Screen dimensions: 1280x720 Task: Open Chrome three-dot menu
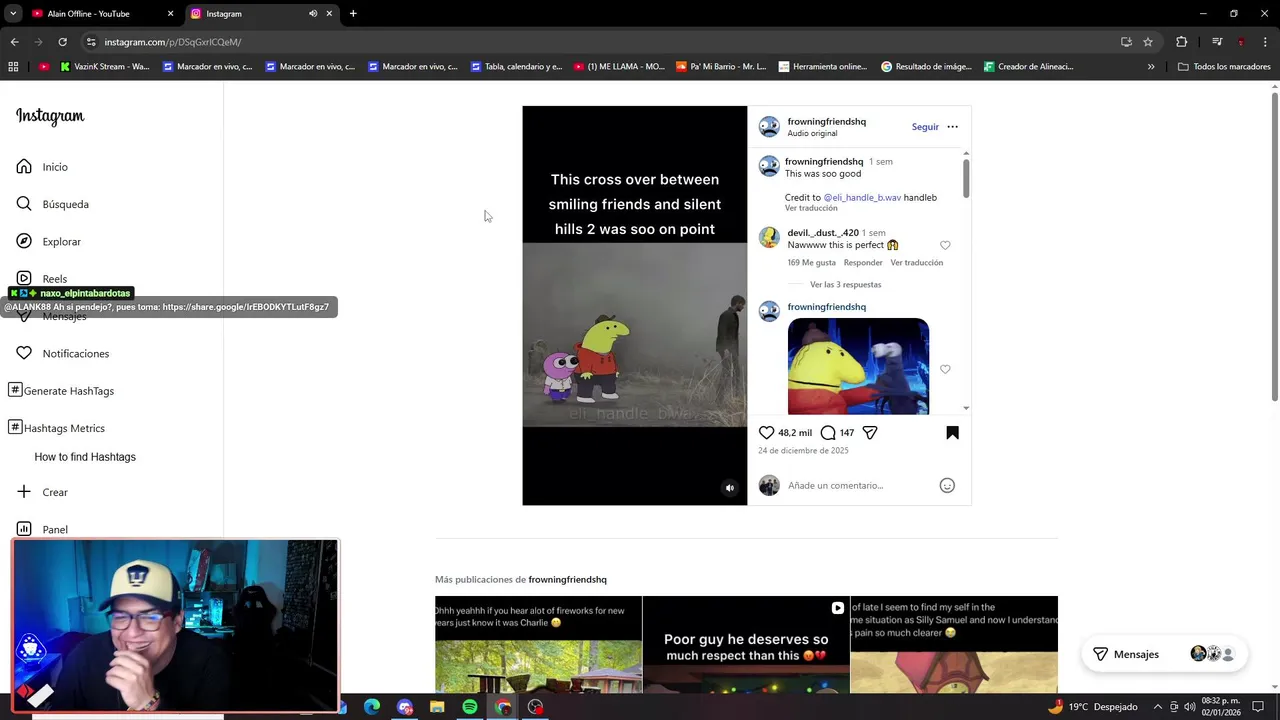click(1265, 42)
